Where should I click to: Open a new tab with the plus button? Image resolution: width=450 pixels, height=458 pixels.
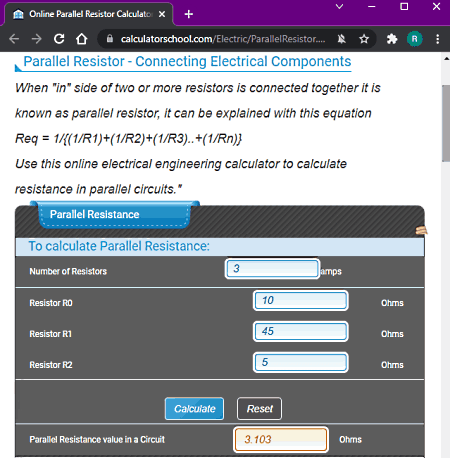click(189, 14)
